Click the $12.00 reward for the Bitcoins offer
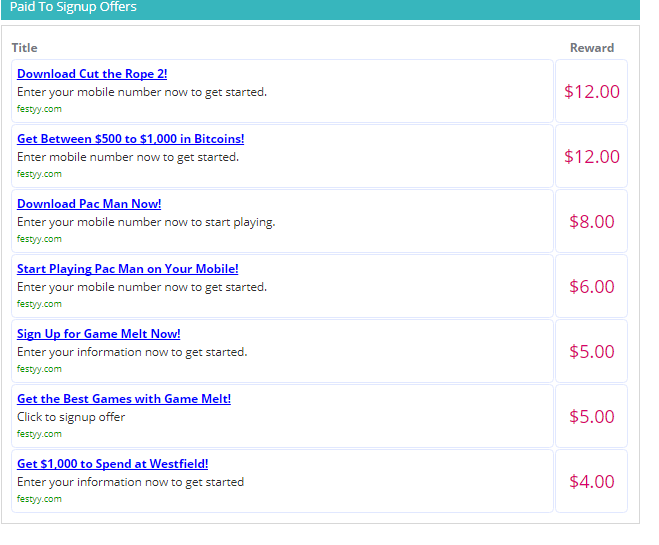The height and width of the screenshot is (545, 659). coord(591,157)
